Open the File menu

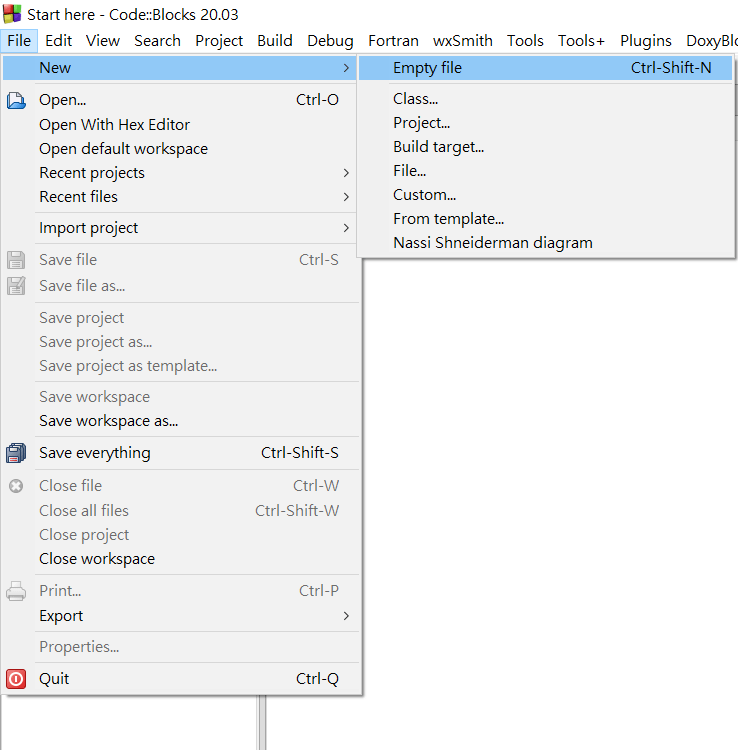pyautogui.click(x=19, y=41)
